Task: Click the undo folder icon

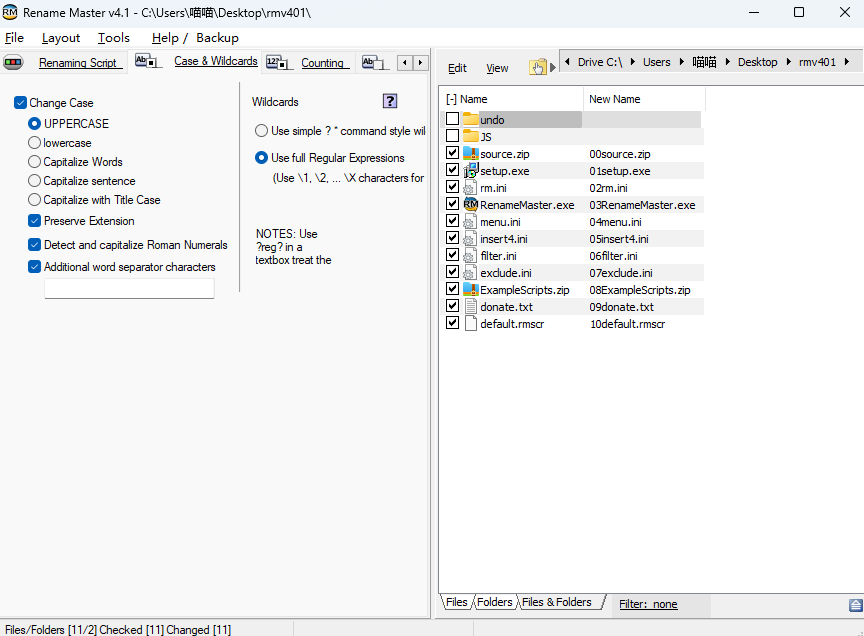Action: click(x=471, y=120)
